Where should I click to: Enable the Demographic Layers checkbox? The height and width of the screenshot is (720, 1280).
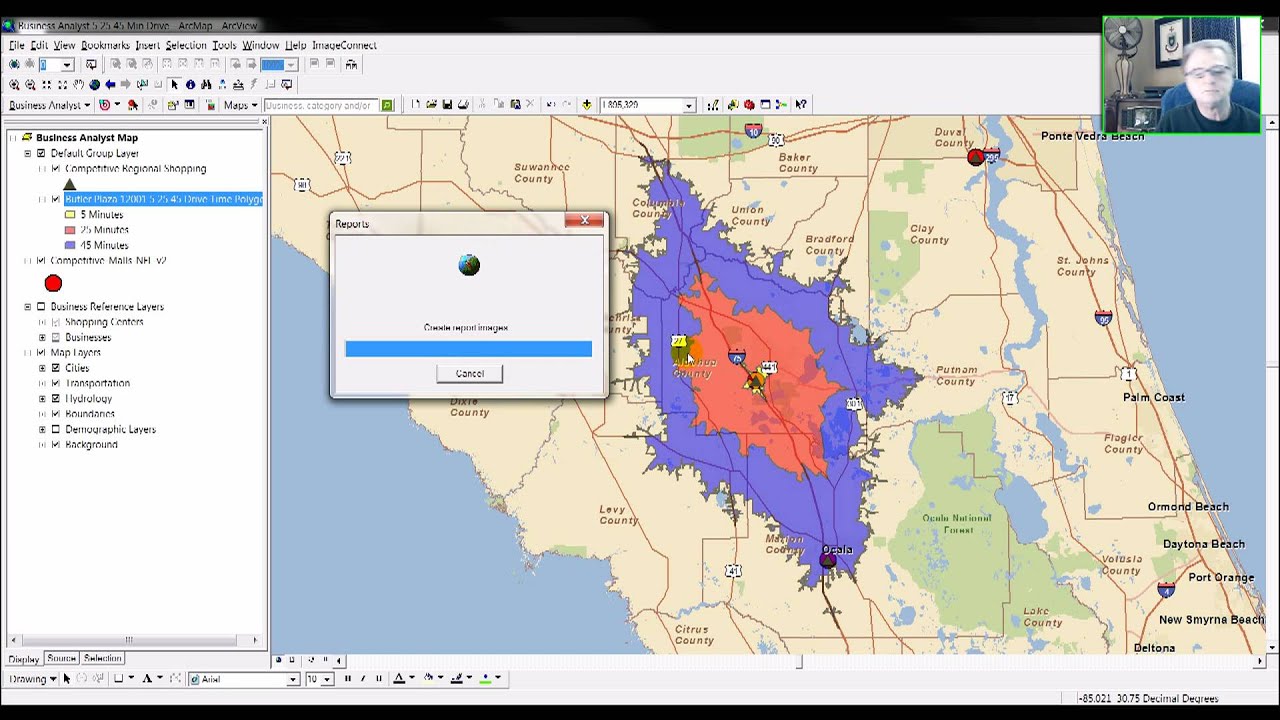[x=56, y=430]
